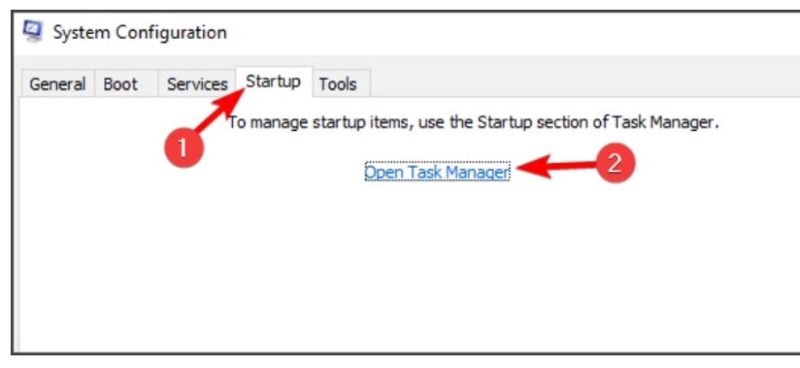Go to the Services tab
Image resolution: width=800 pixels, height=368 pixels.
(197, 84)
